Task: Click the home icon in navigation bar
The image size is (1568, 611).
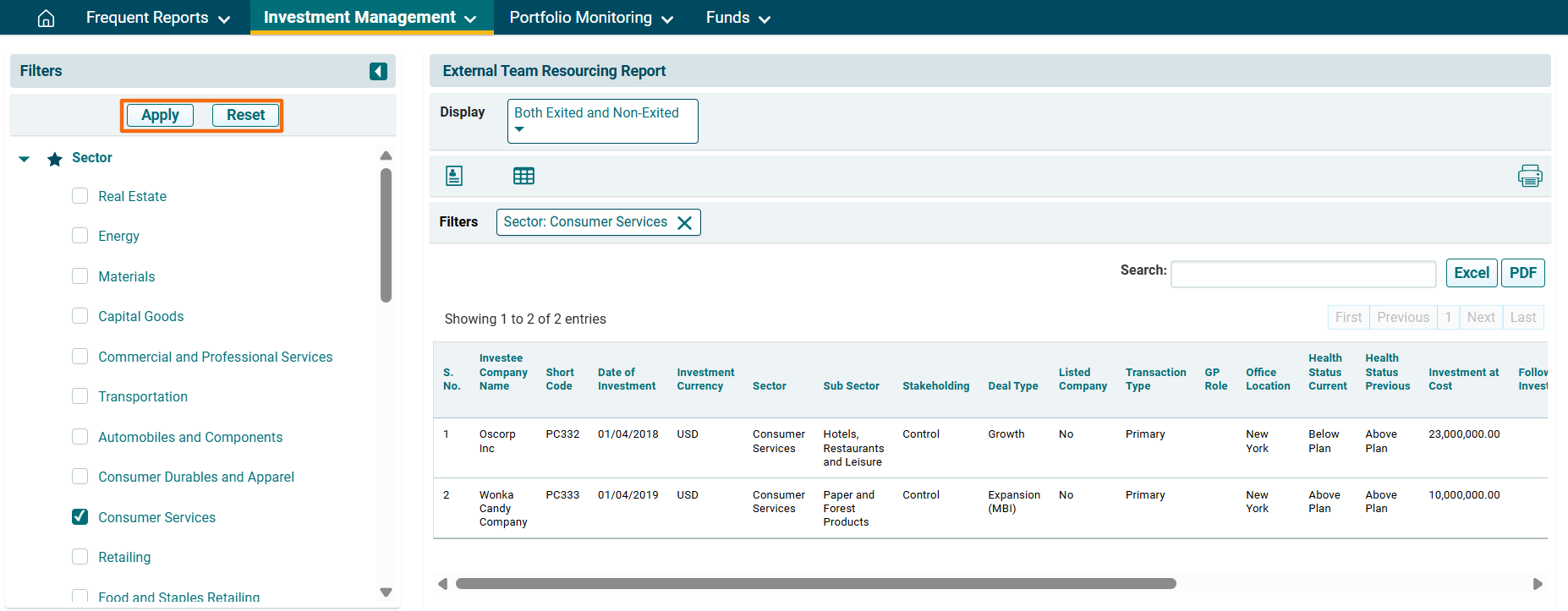Action: 47,18
